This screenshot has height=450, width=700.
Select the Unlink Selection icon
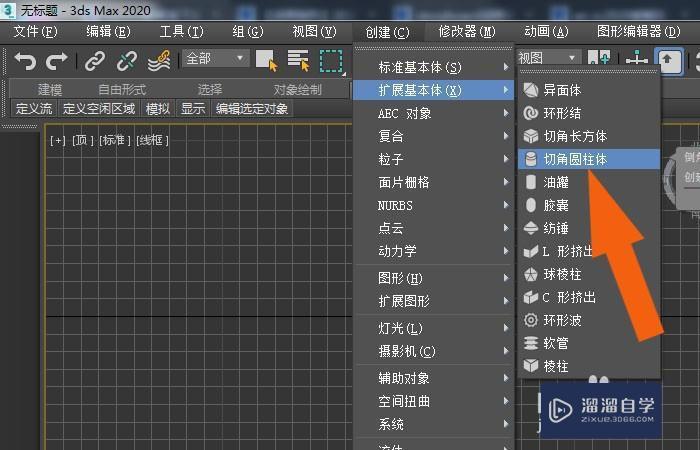coord(127,61)
